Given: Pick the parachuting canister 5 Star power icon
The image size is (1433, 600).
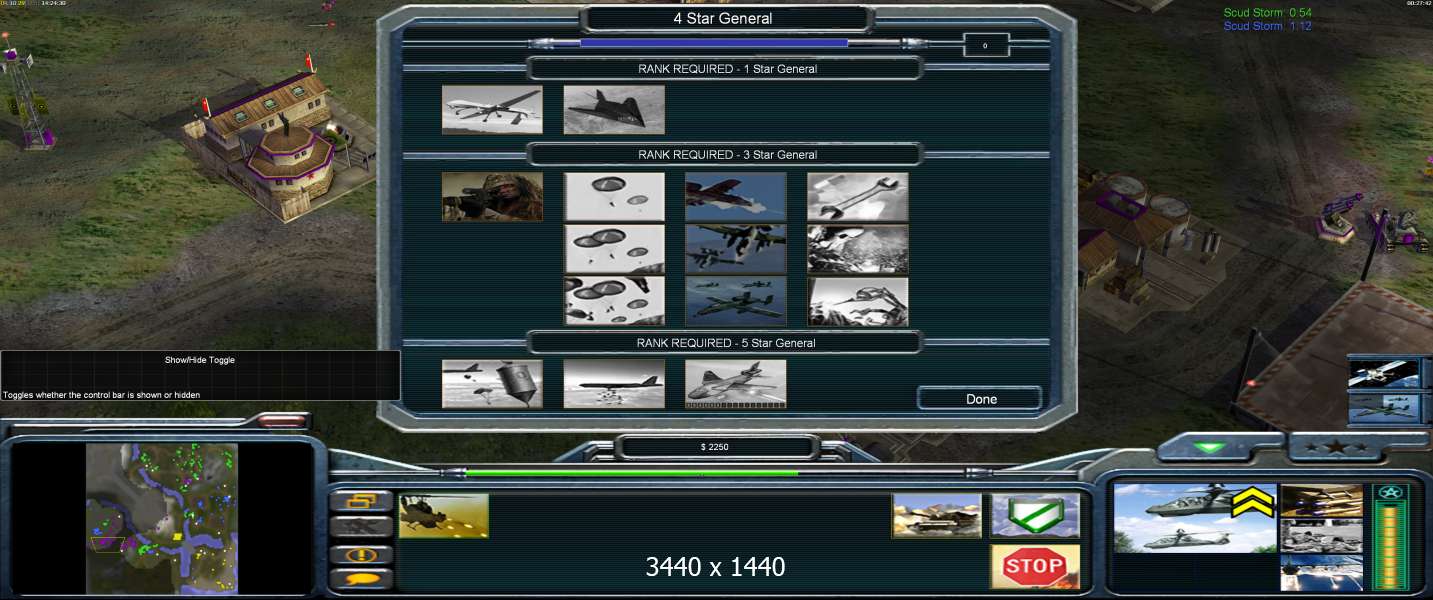Looking at the screenshot, I should click(x=492, y=384).
